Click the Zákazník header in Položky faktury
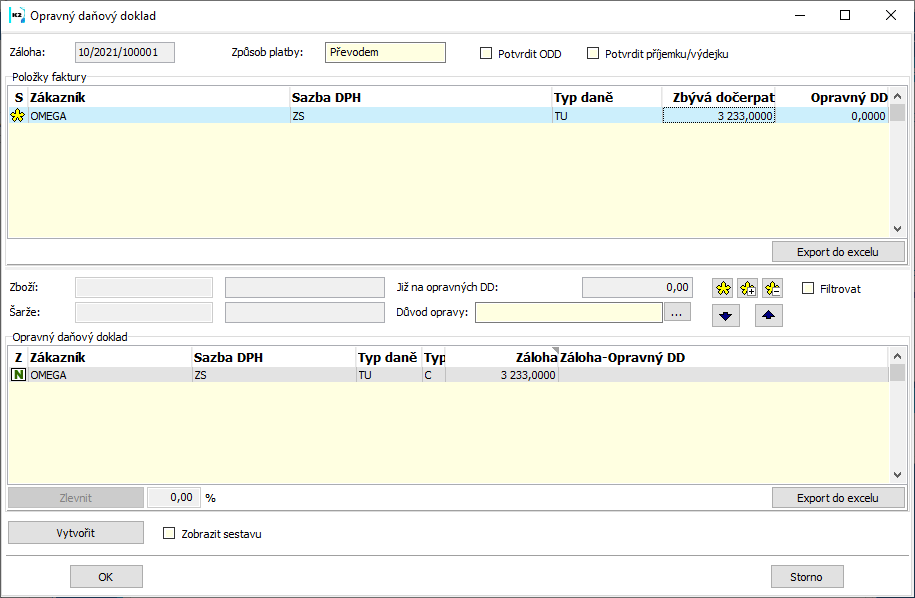The width and height of the screenshot is (915, 598). point(159,97)
